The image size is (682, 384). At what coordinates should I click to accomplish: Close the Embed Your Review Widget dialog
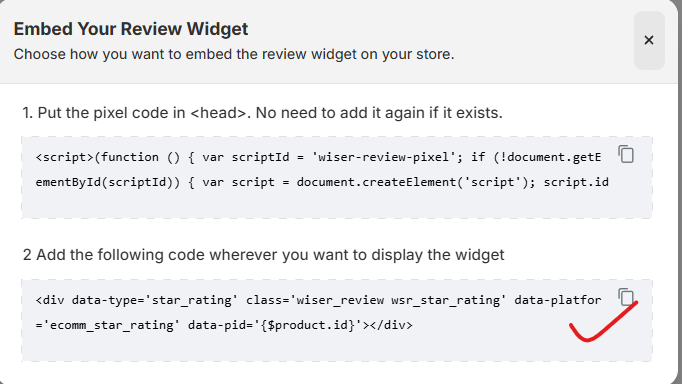click(x=649, y=40)
